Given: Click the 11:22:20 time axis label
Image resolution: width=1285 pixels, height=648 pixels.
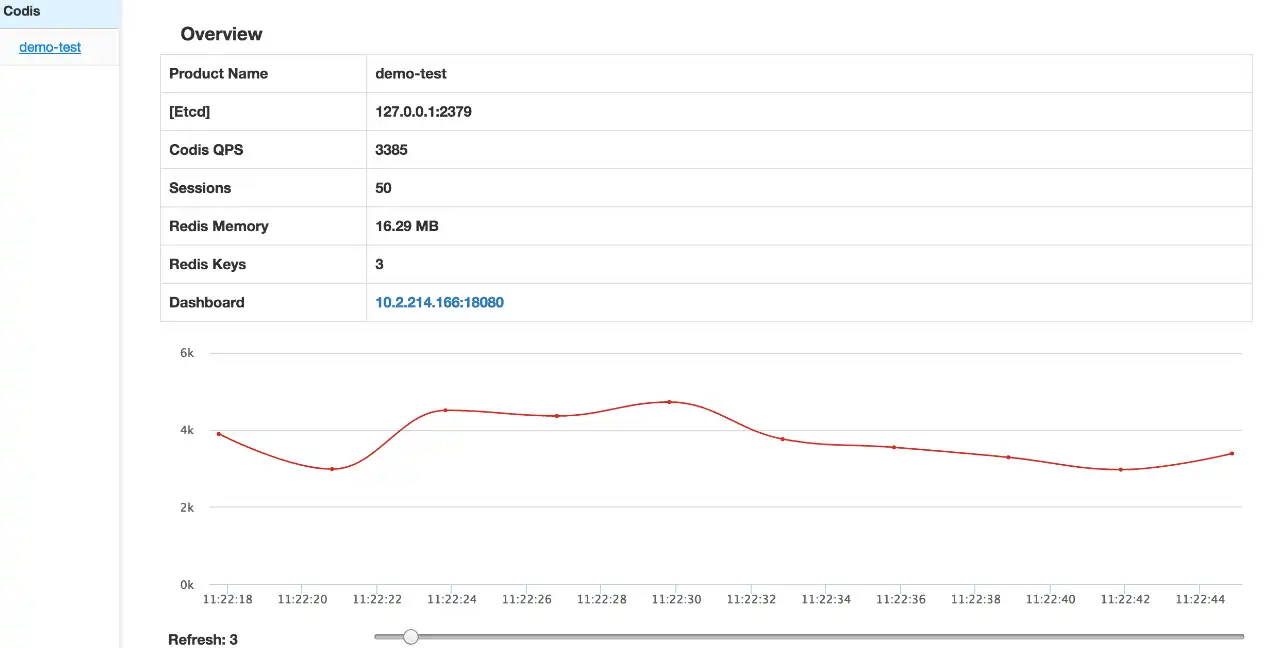Looking at the screenshot, I should (x=302, y=599).
